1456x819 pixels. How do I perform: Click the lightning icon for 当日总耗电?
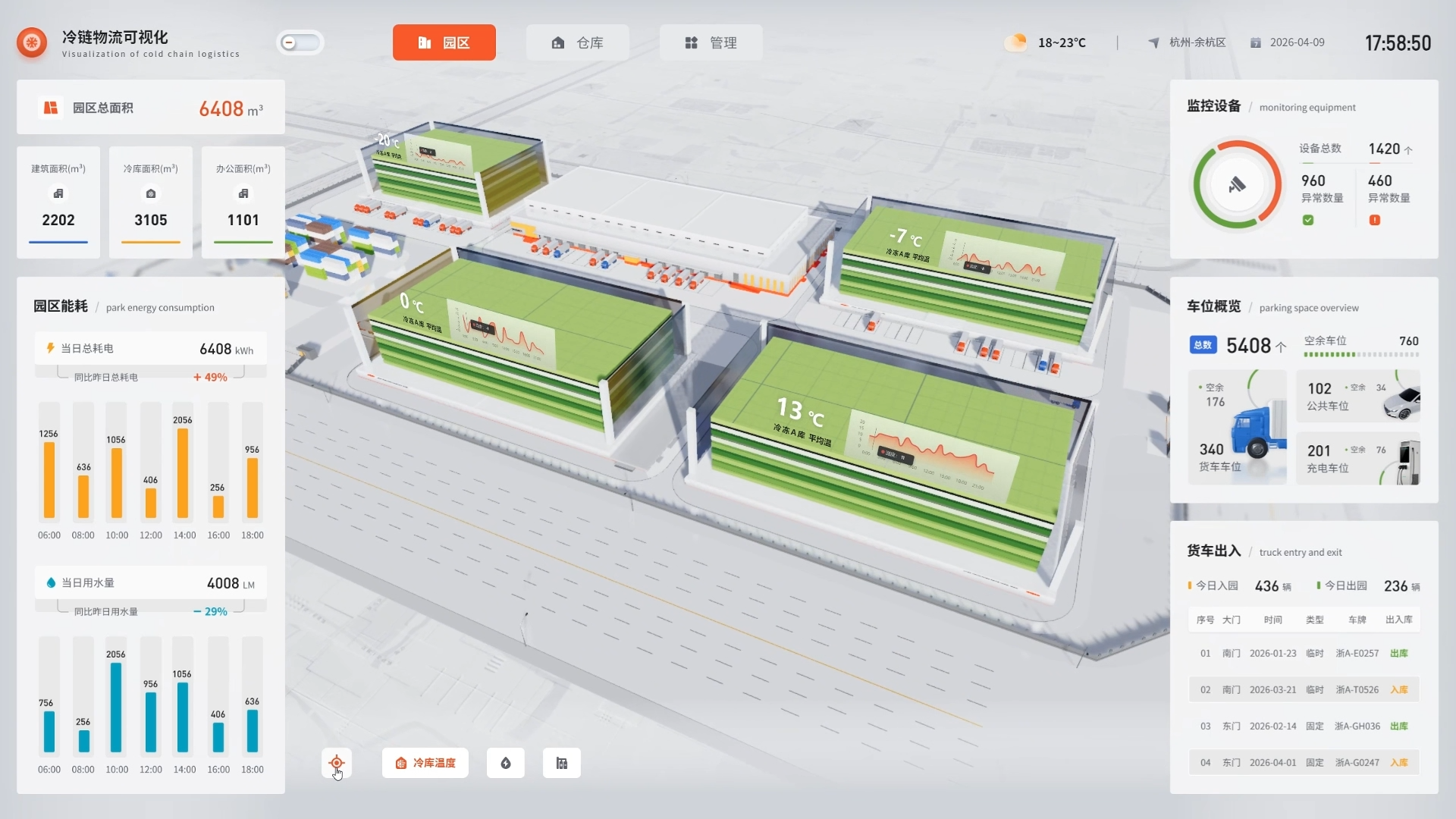tap(51, 348)
